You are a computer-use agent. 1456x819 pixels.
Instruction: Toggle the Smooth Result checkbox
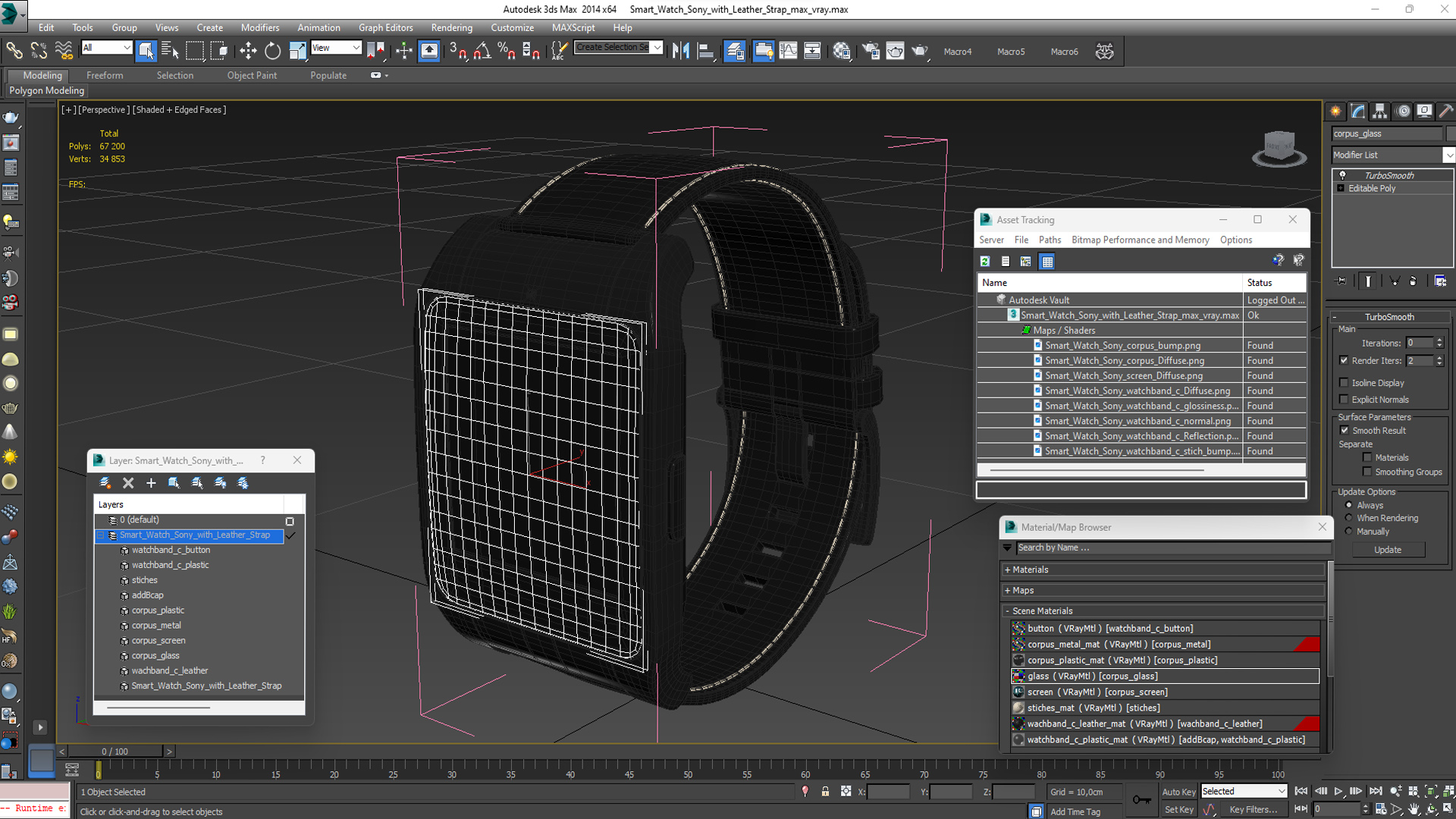pyautogui.click(x=1344, y=431)
